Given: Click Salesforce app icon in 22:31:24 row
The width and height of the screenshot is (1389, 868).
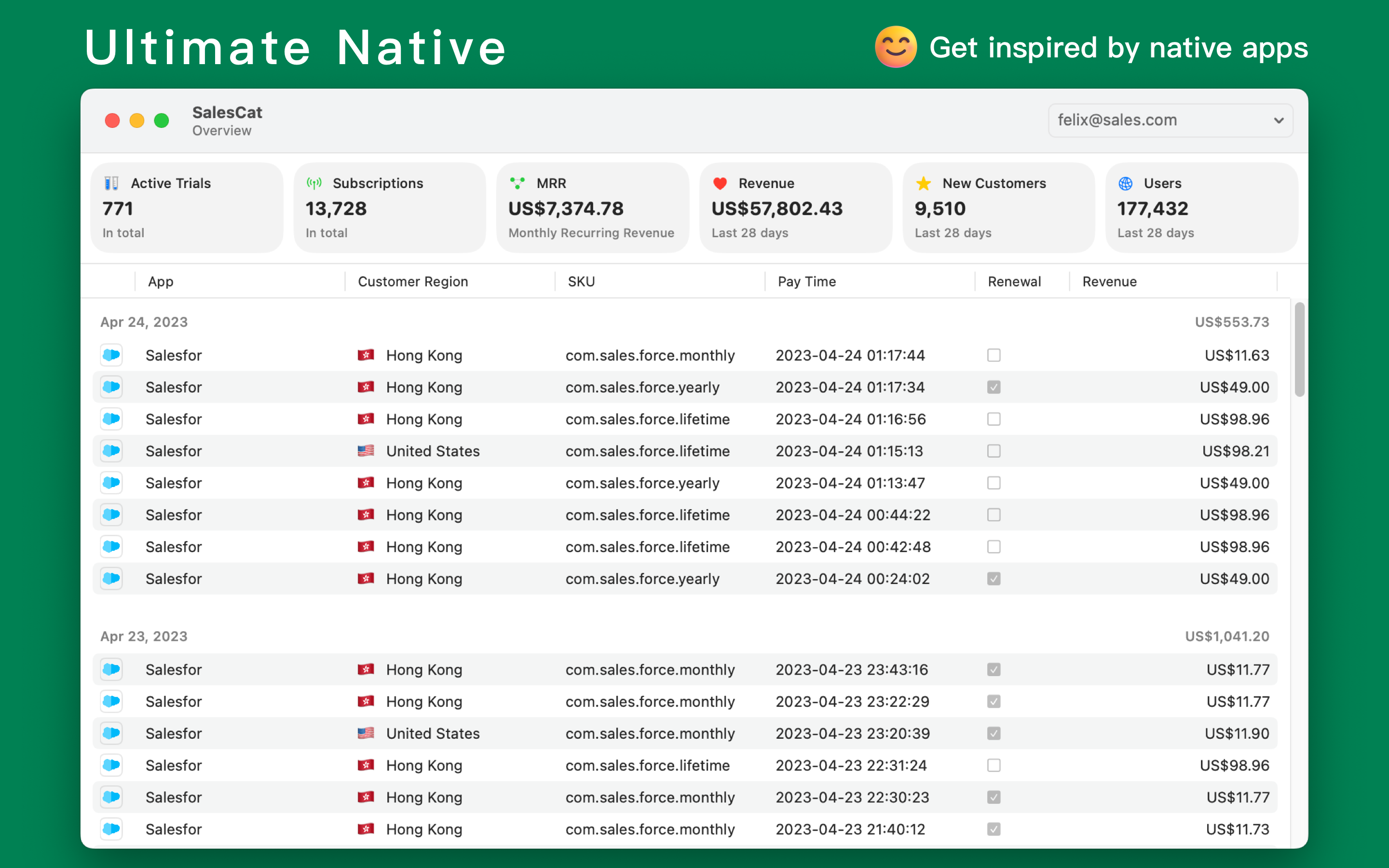Looking at the screenshot, I should pyautogui.click(x=111, y=765).
